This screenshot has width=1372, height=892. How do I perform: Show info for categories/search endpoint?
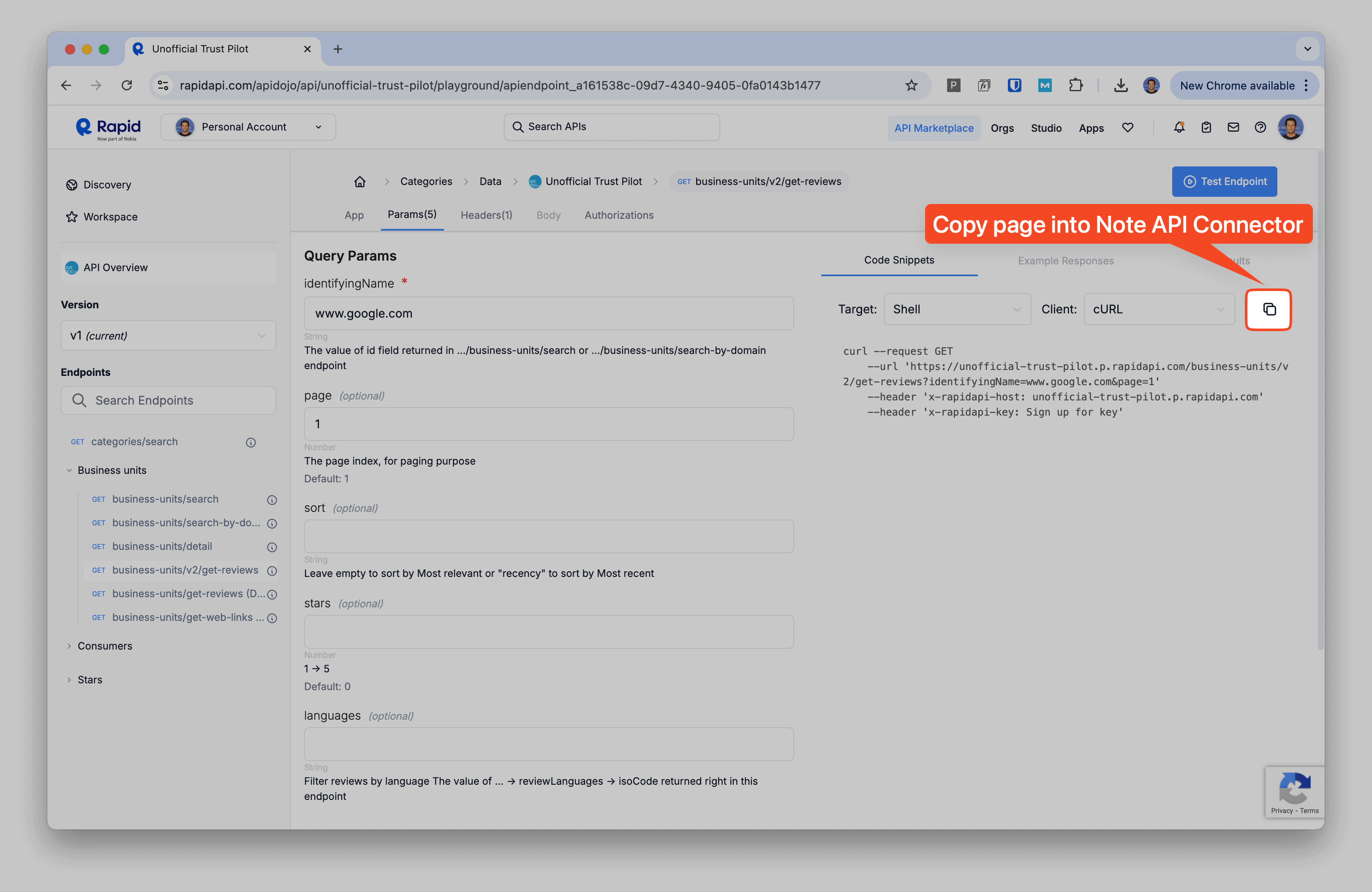pyautogui.click(x=251, y=443)
